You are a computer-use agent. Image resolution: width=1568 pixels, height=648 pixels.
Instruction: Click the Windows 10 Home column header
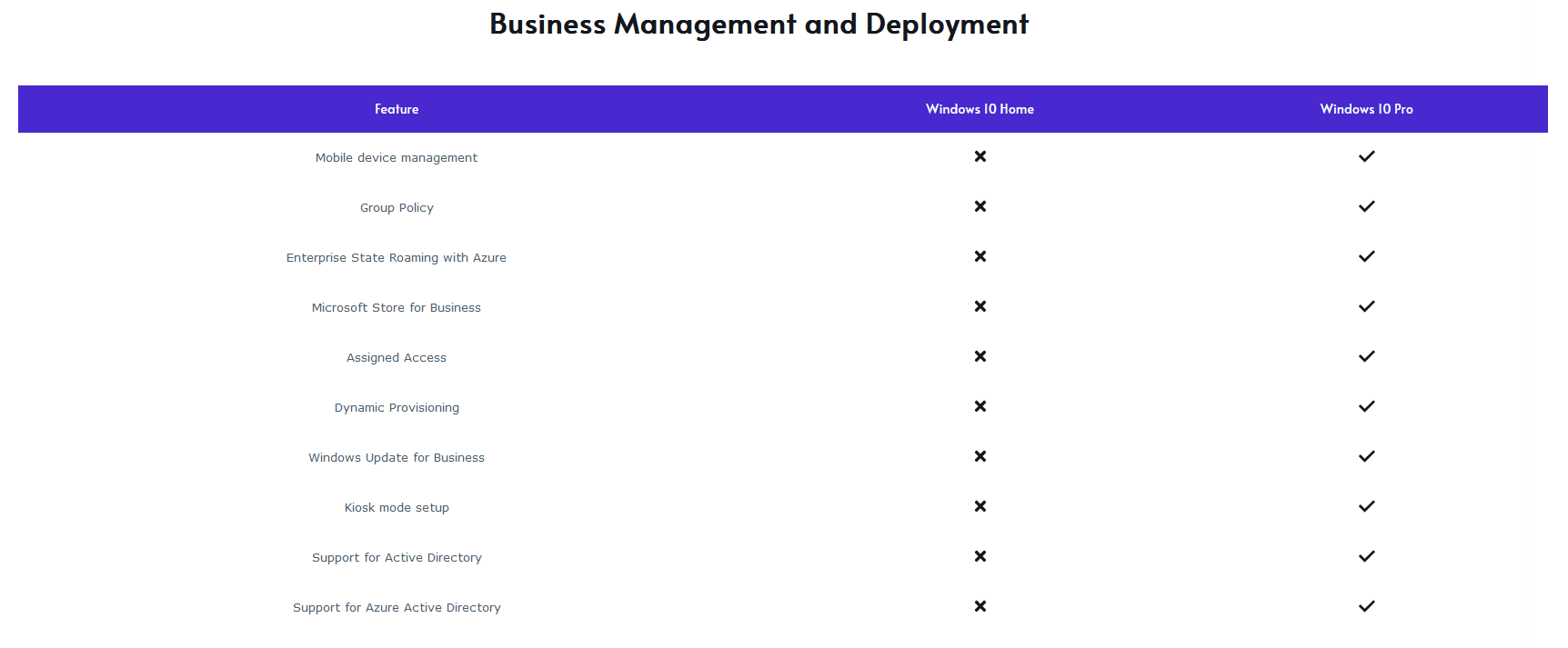(980, 109)
